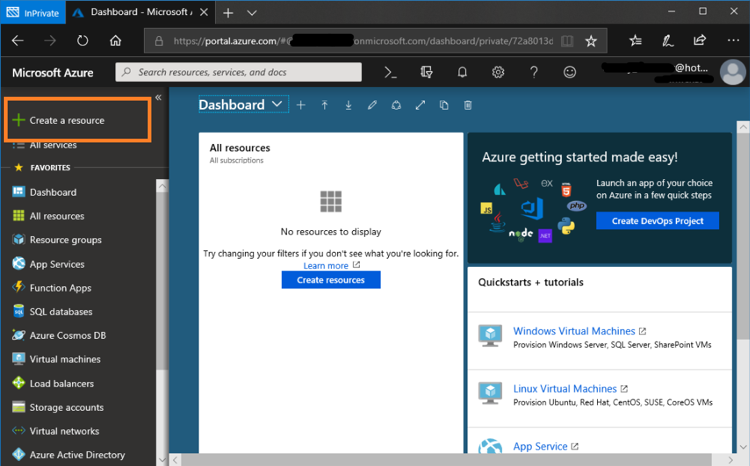
Task: Click browser Back arrow
Action: [18, 41]
